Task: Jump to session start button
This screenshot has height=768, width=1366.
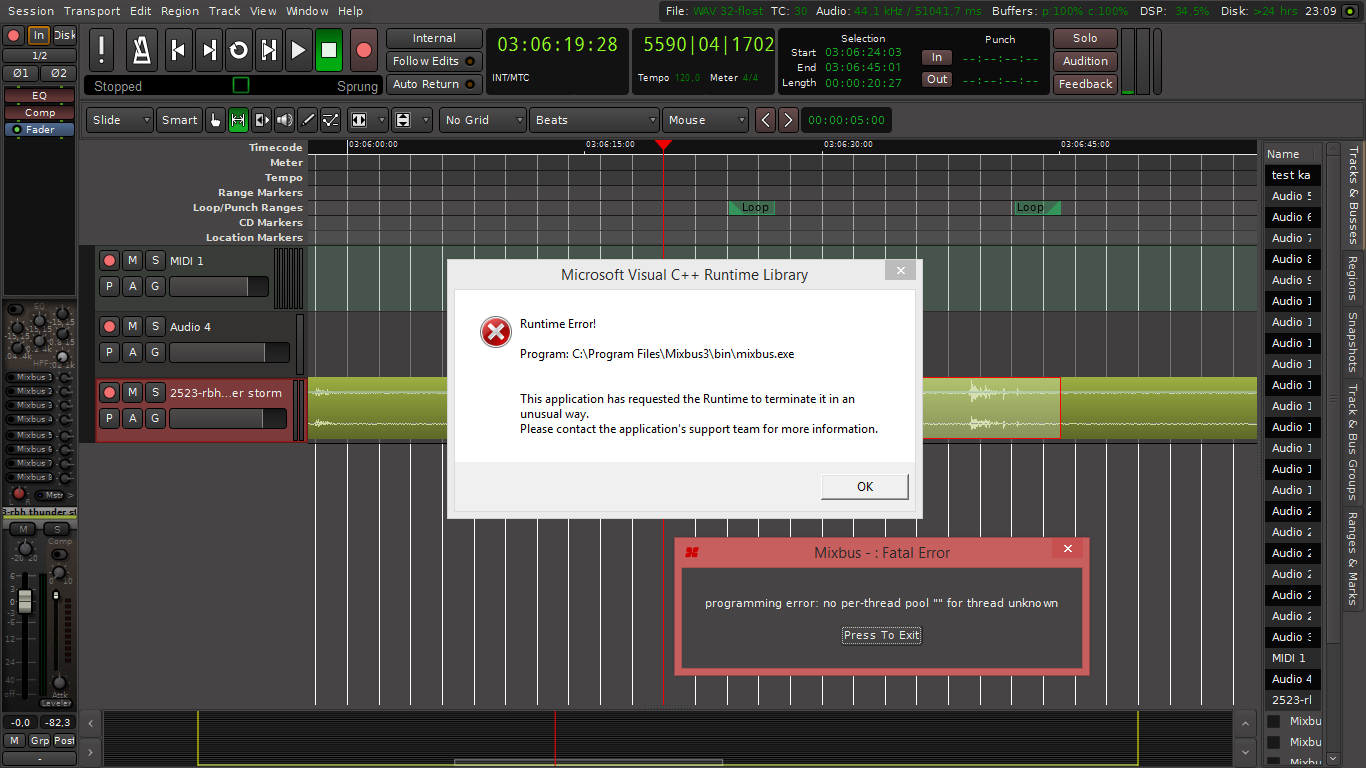Action: point(178,50)
